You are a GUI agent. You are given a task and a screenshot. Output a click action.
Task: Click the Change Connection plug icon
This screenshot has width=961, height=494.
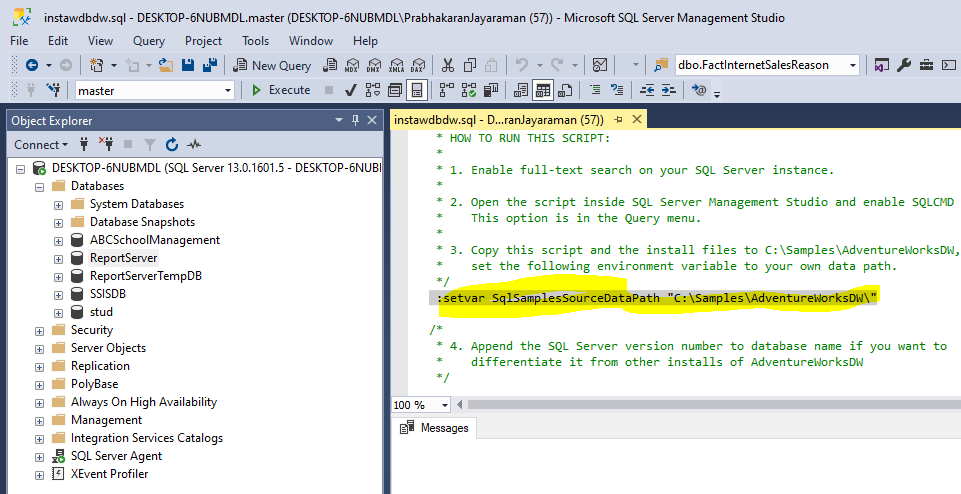tap(53, 91)
